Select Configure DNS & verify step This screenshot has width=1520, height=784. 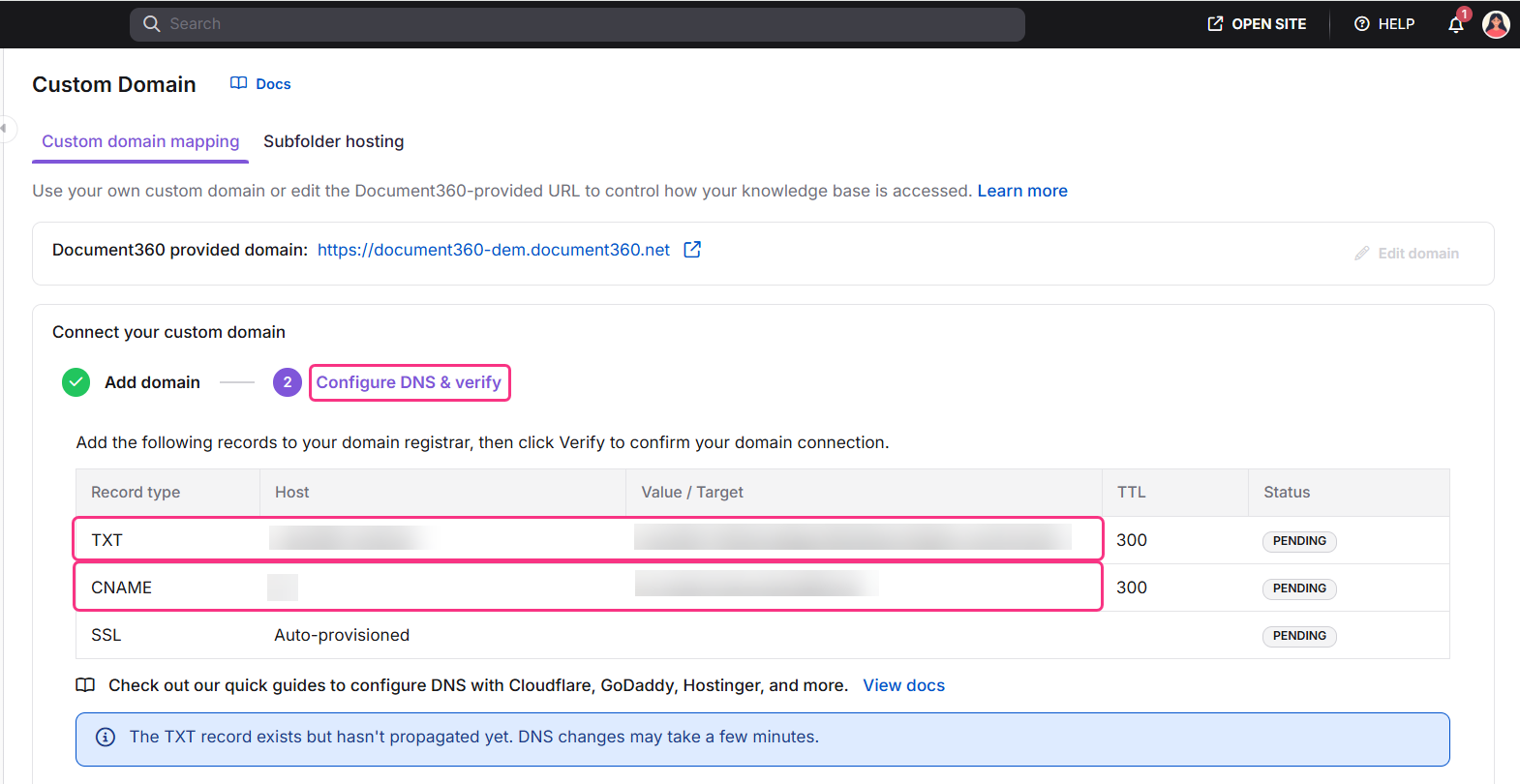409,382
